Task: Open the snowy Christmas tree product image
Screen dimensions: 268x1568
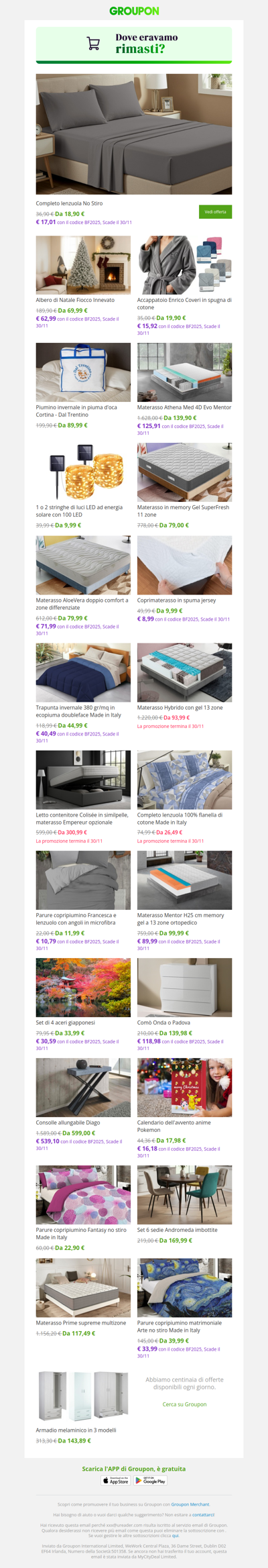Action: coord(83,265)
